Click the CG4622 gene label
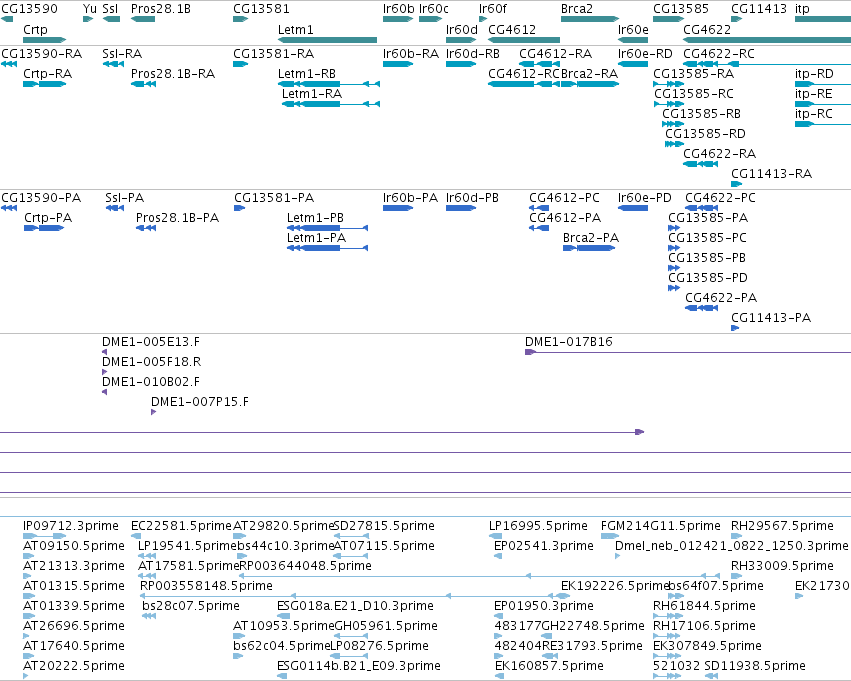851x681 pixels. [707, 29]
